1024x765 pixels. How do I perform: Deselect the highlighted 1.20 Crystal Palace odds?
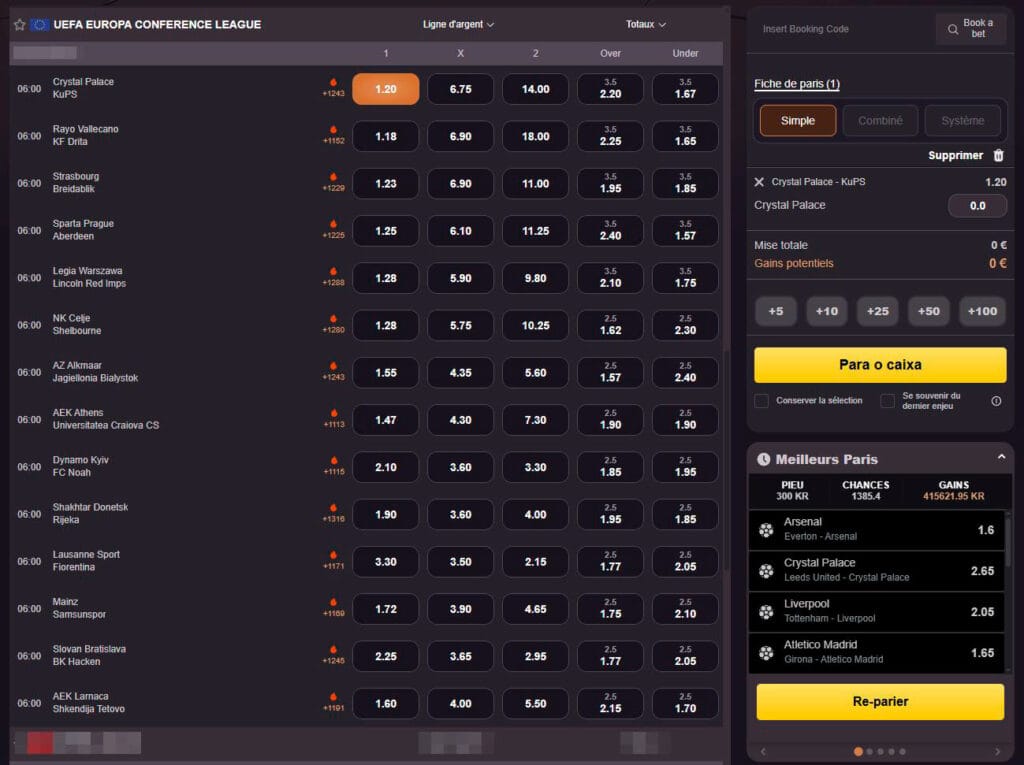[x=386, y=89]
